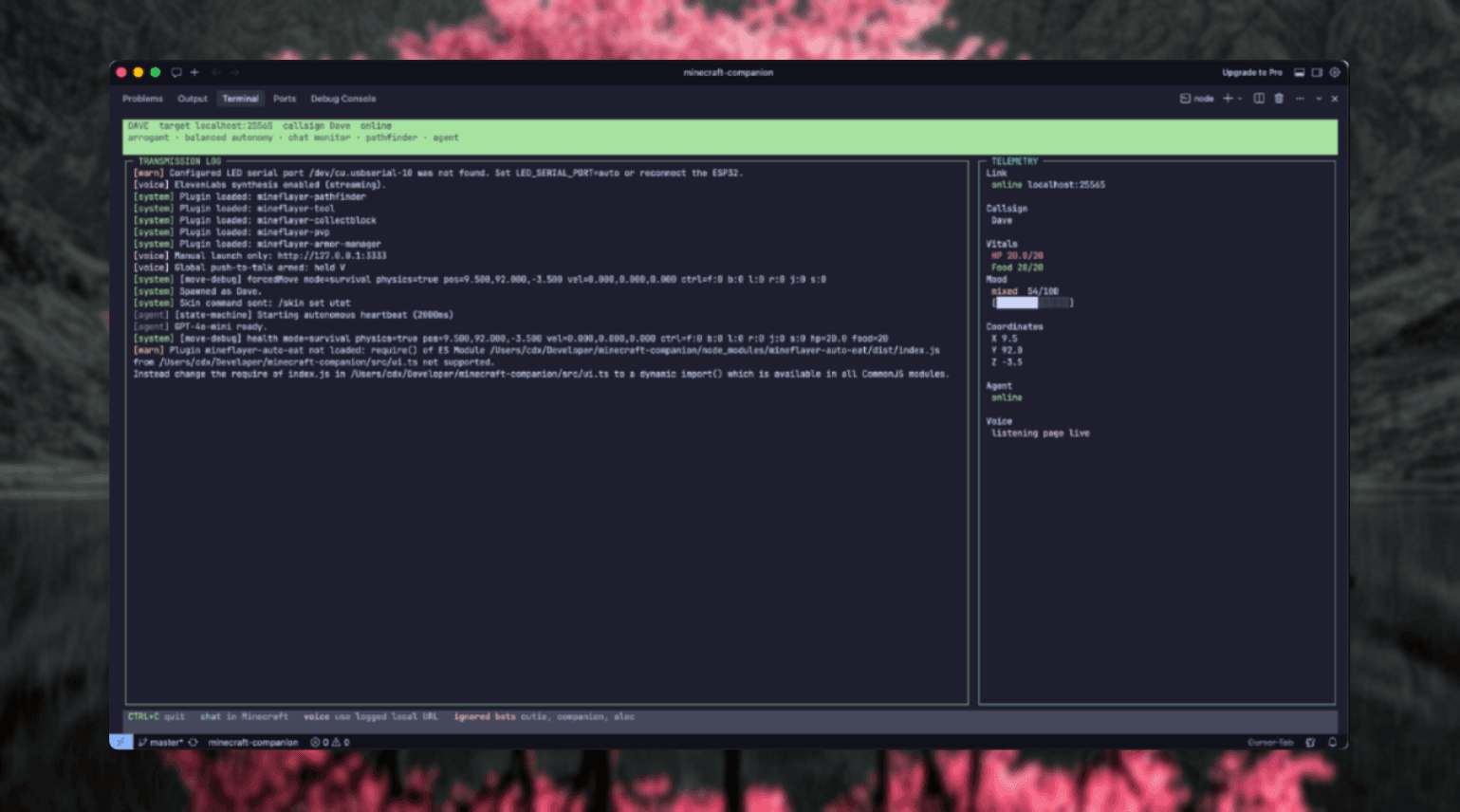Select the Terminal tab
The height and width of the screenshot is (812, 1460).
240,99
